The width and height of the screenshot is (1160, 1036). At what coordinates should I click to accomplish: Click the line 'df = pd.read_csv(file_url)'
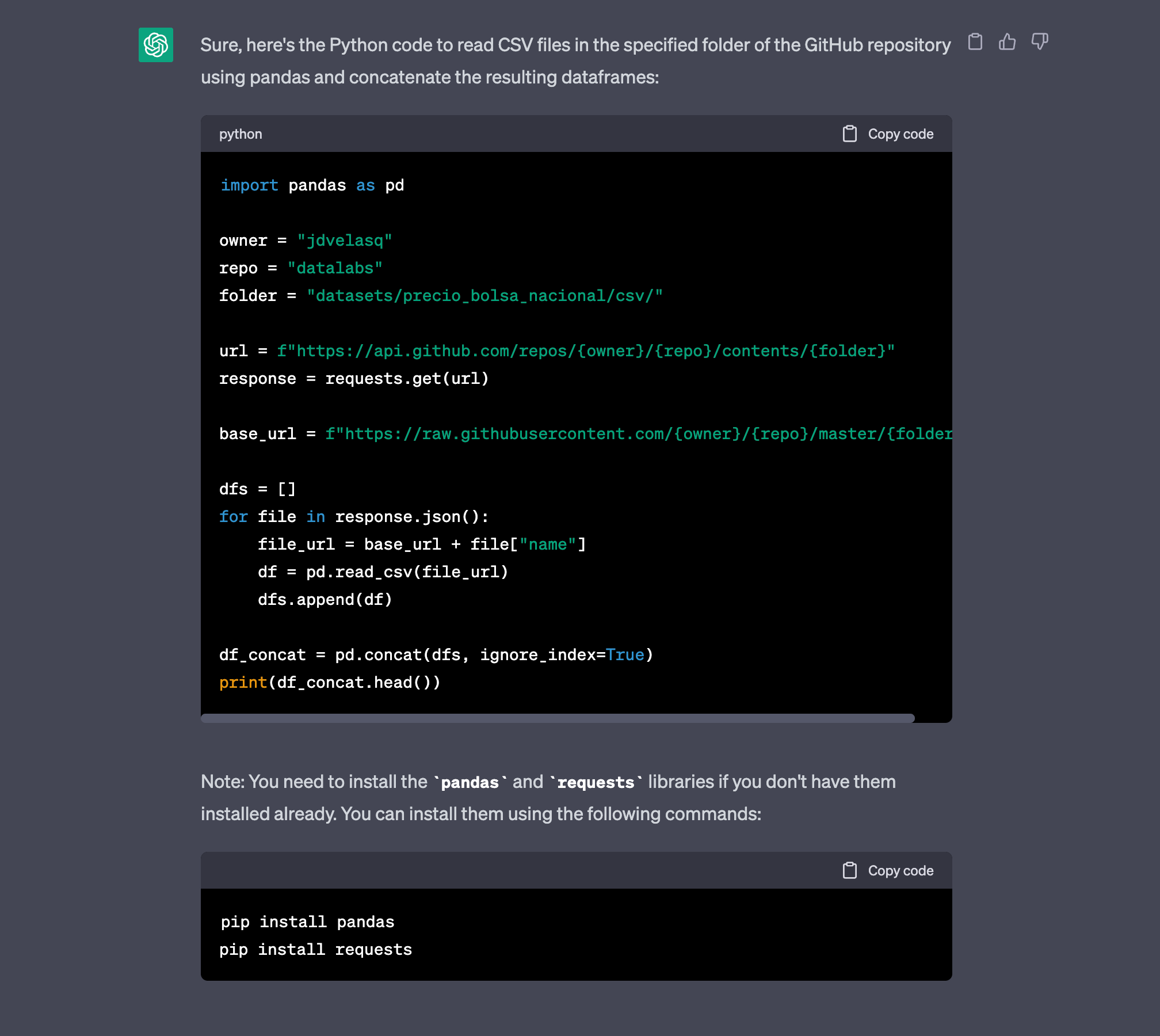tap(383, 572)
